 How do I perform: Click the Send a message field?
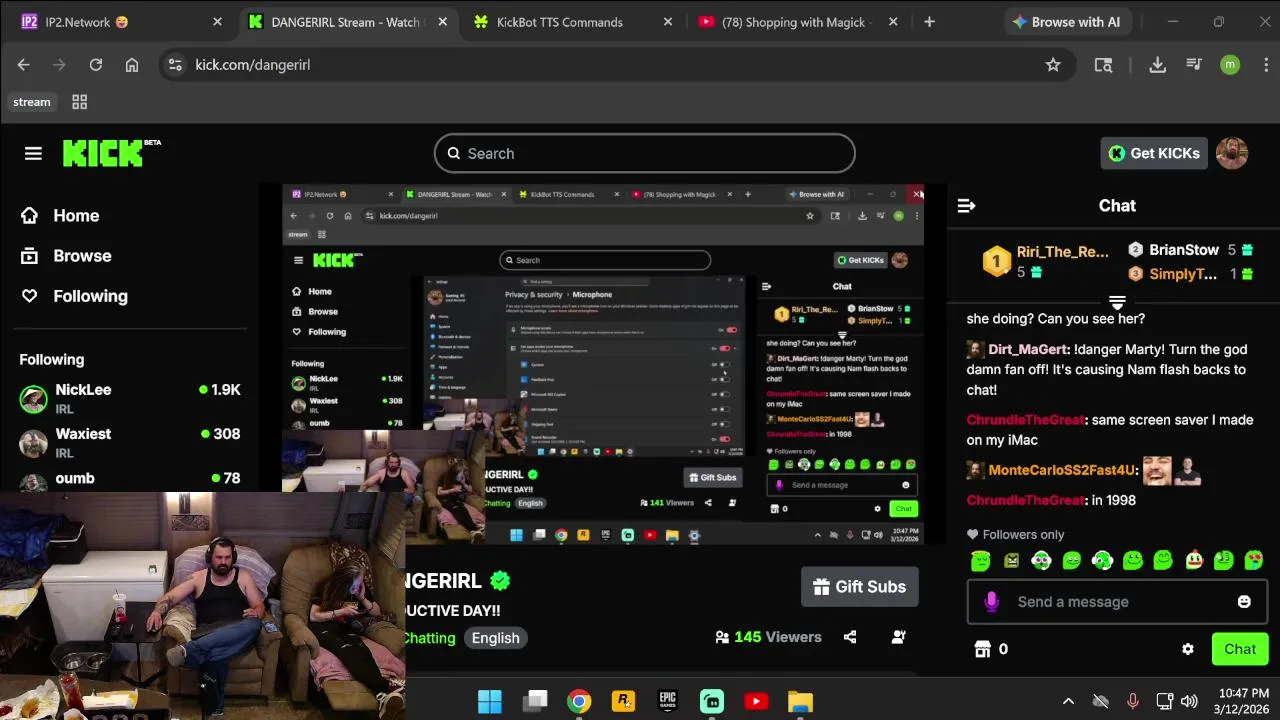1118,602
